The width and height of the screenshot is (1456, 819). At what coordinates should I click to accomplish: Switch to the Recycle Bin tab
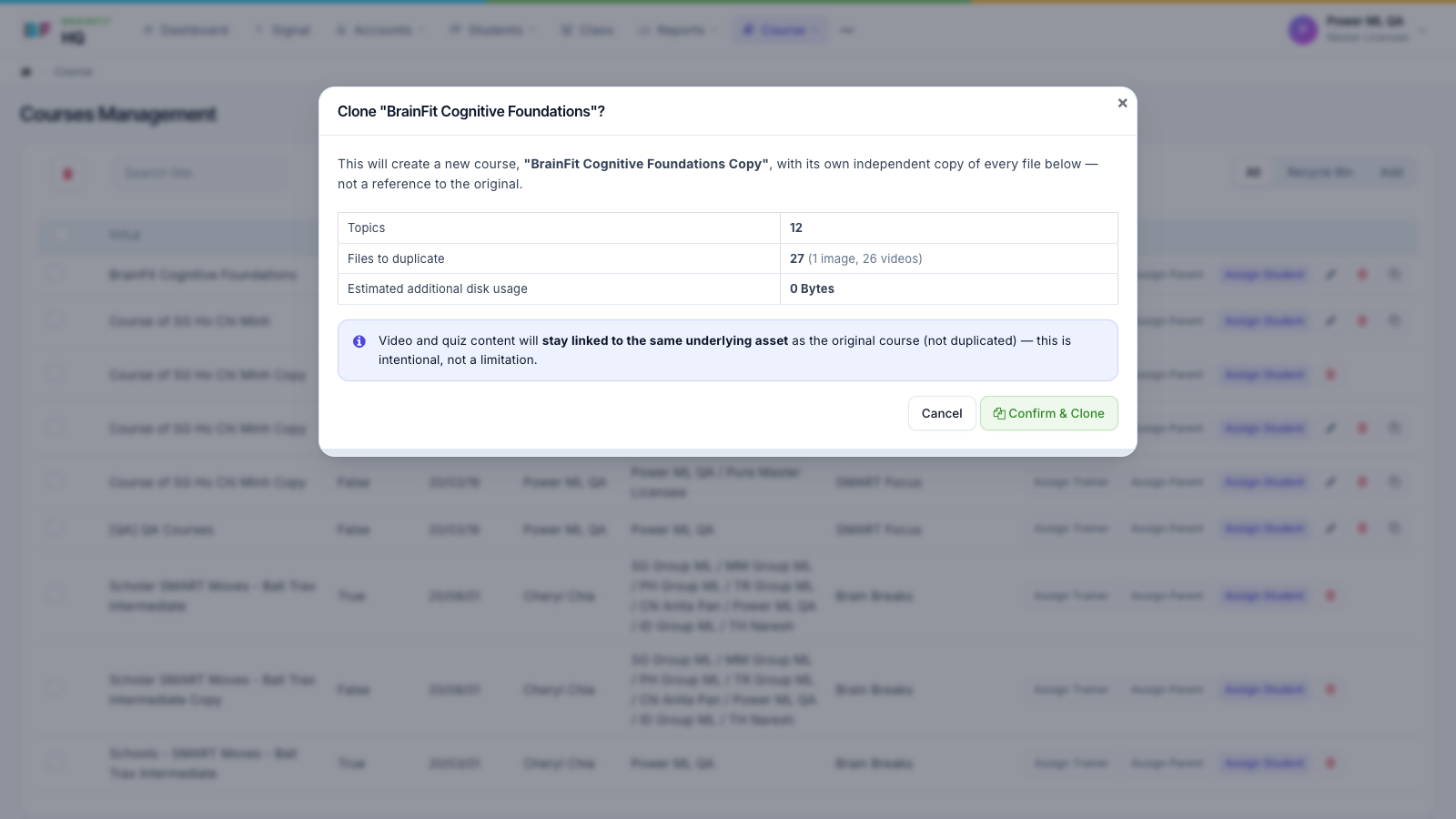point(1319,172)
